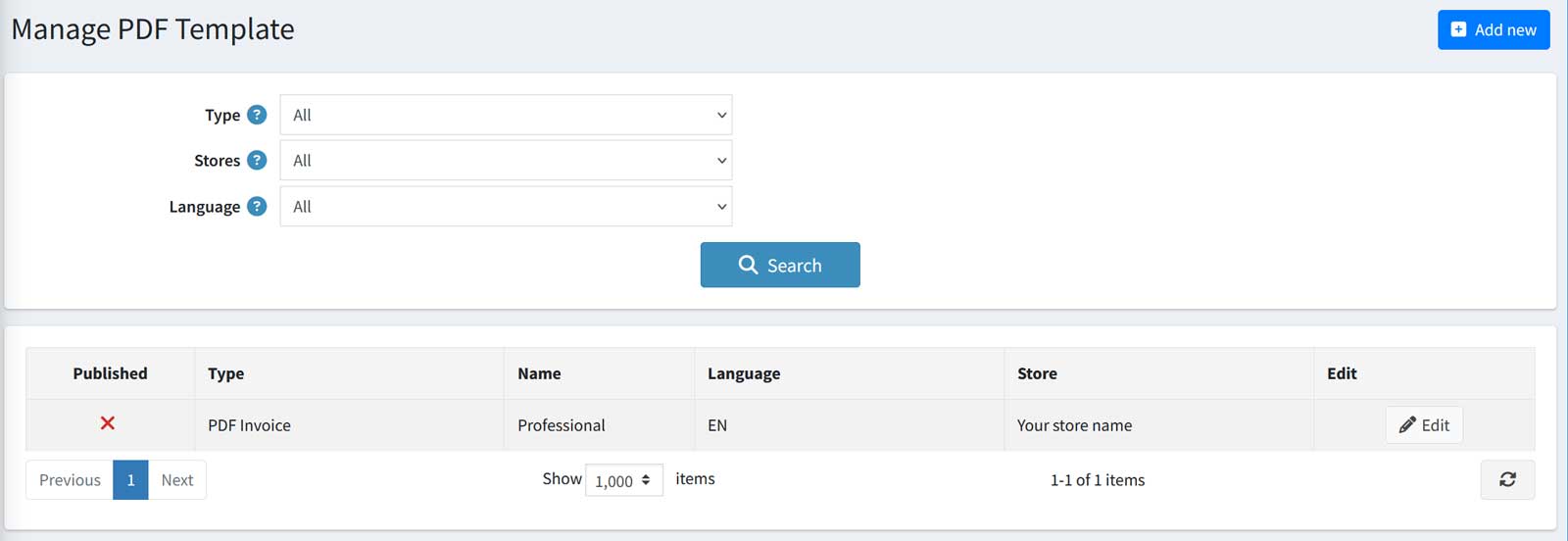Click the refresh icon below the table
Screen dimensions: 1568x541
1507,479
